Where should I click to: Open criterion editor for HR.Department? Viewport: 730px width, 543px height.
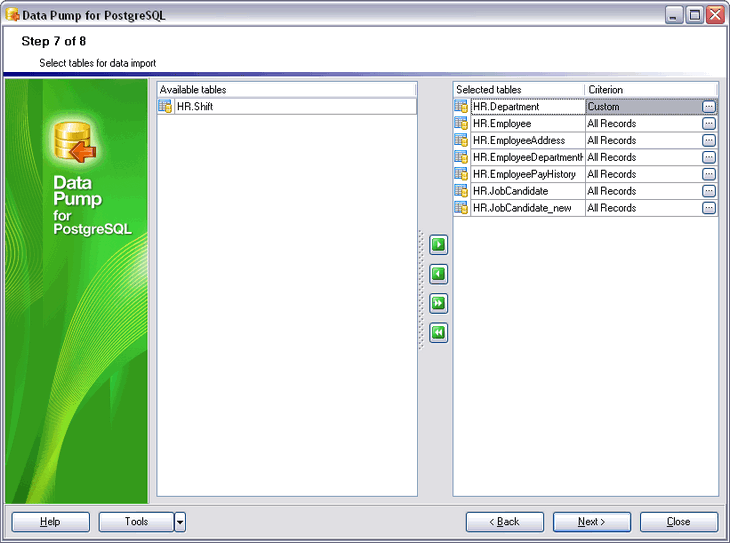click(708, 107)
